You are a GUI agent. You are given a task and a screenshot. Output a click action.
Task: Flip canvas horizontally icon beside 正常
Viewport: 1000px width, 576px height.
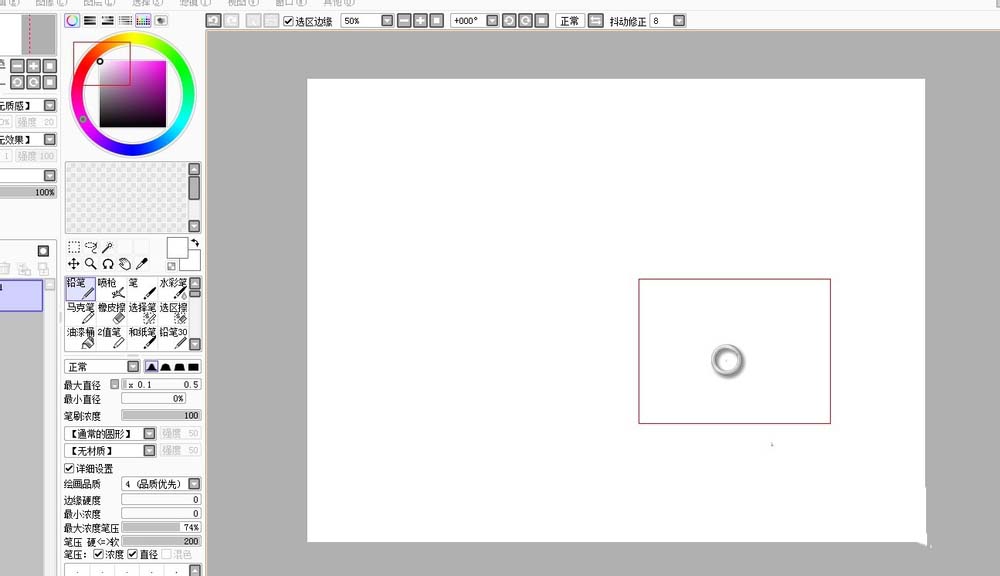[596, 20]
